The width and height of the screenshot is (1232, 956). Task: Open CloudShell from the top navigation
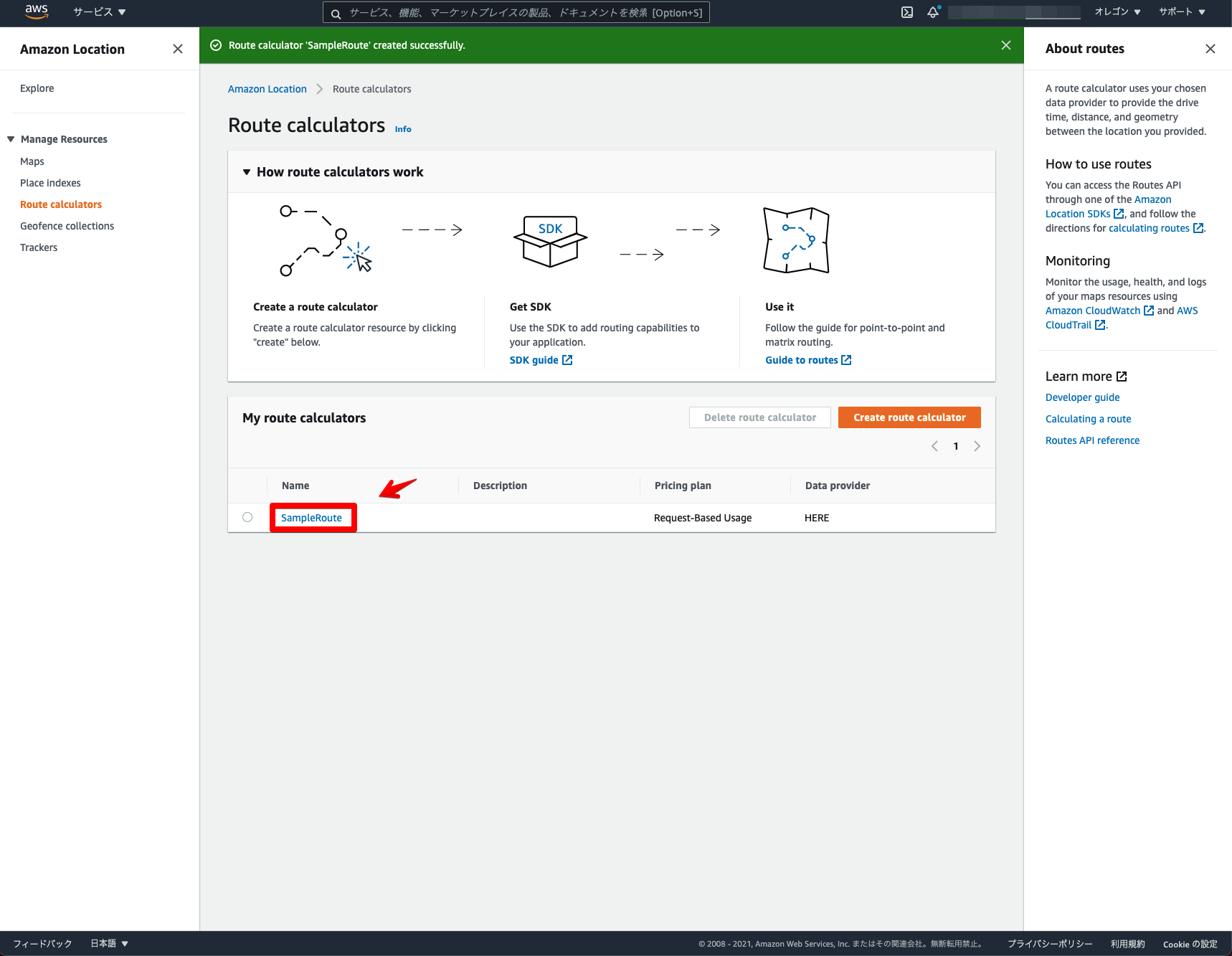(x=907, y=12)
